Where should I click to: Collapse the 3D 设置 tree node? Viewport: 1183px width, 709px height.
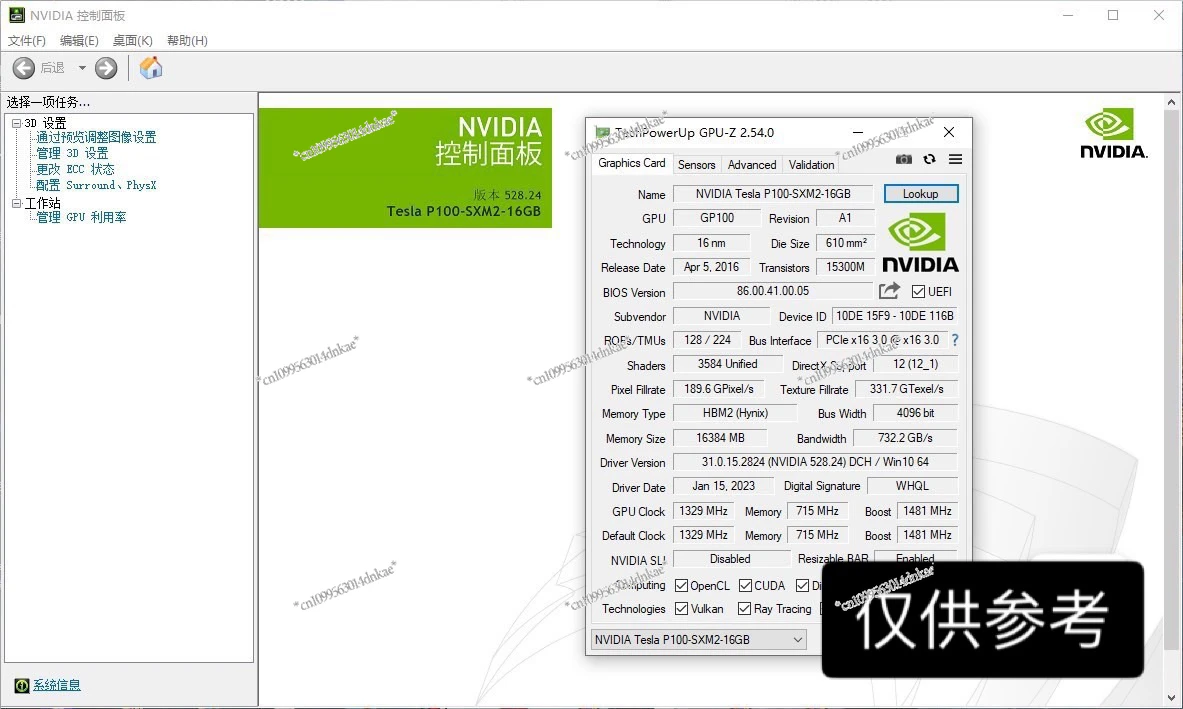click(x=17, y=123)
